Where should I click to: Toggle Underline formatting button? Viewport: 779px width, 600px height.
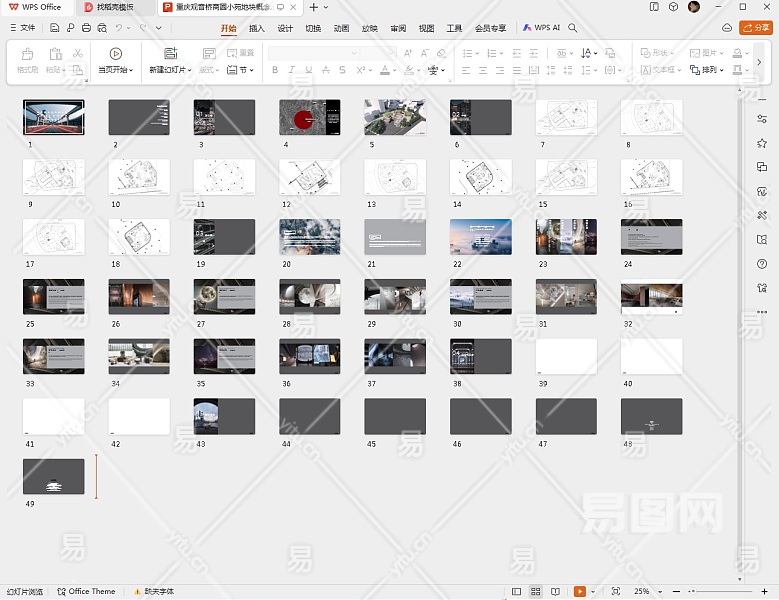pyautogui.click(x=308, y=71)
